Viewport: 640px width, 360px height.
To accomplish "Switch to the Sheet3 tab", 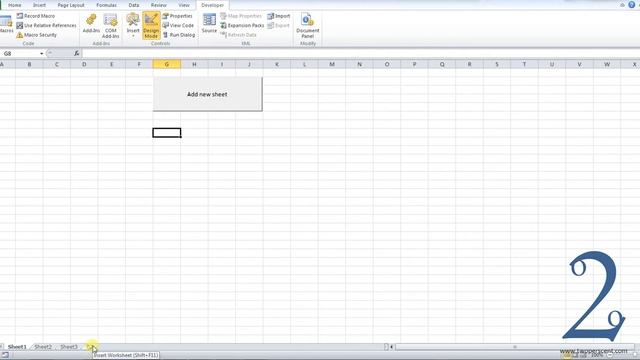I will pyautogui.click(x=69, y=347).
